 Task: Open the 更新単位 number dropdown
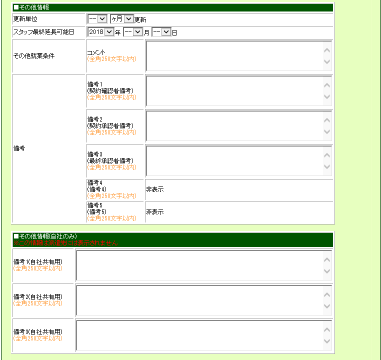[x=97, y=19]
